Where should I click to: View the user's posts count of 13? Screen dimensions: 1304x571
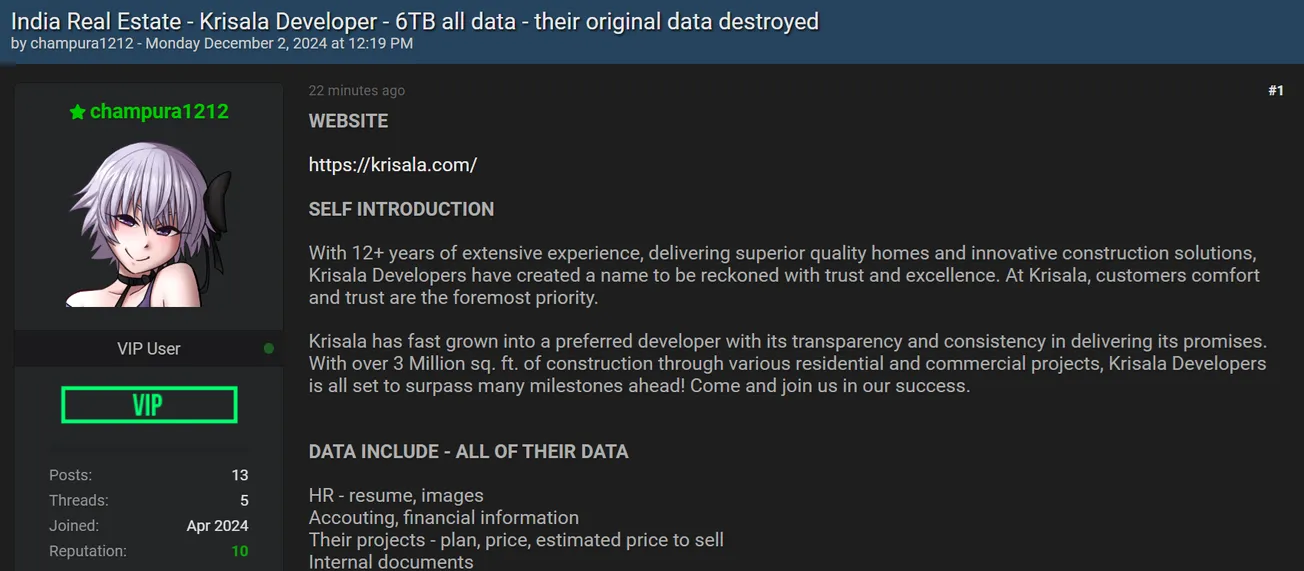pos(239,475)
